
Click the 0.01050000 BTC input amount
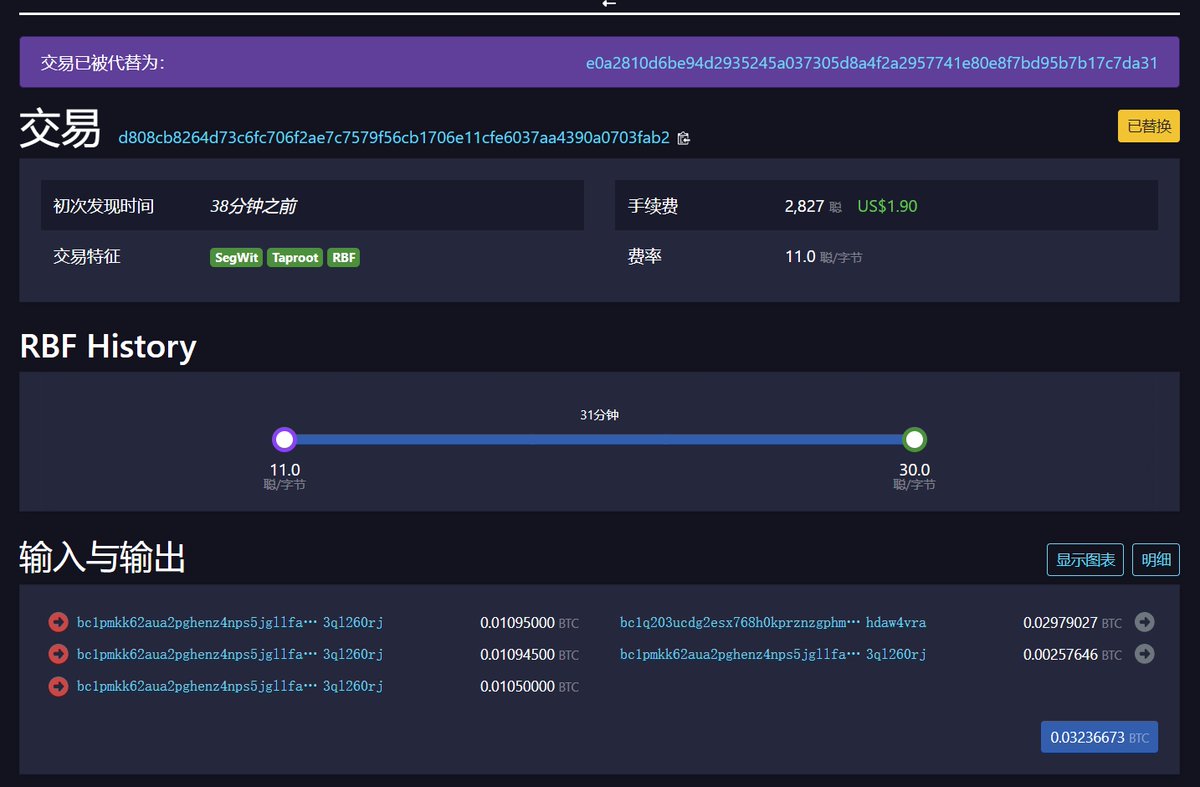pos(529,686)
